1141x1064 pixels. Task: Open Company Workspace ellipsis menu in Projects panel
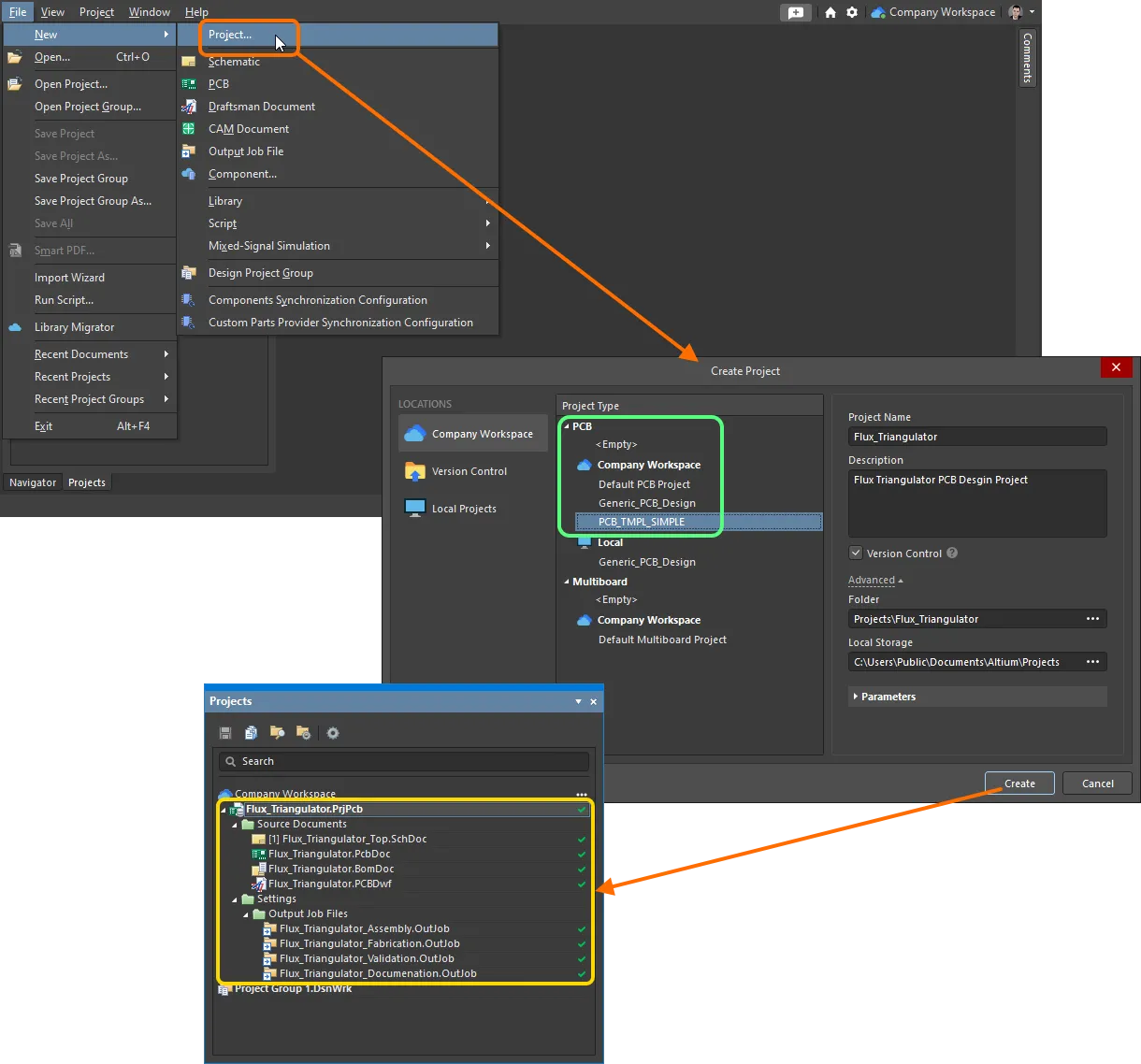point(582,794)
